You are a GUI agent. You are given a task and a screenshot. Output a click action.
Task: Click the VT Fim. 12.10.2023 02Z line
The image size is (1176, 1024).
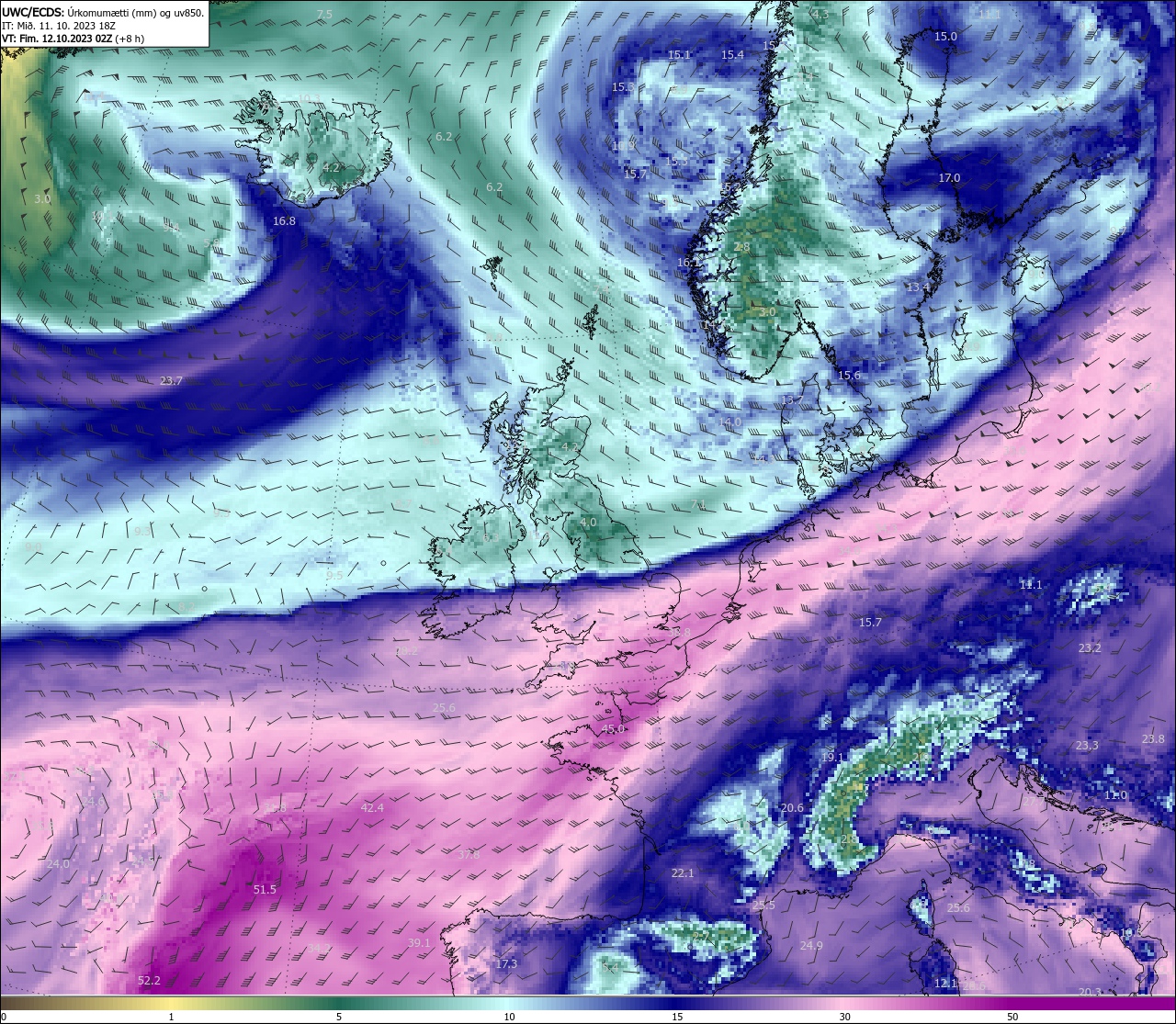click(x=72, y=39)
